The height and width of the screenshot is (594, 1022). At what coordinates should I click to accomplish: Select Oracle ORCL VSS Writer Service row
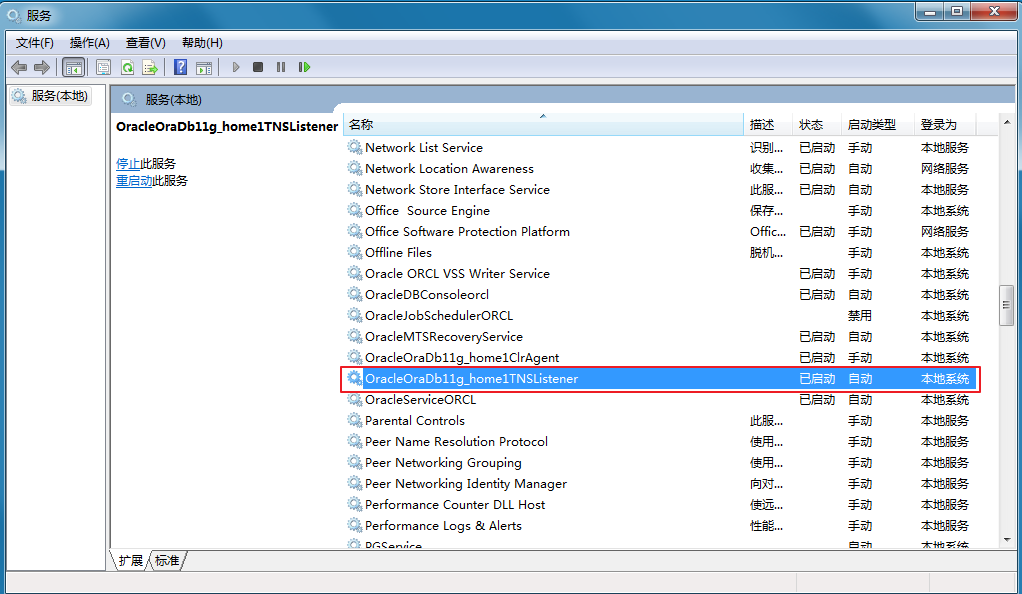point(660,274)
